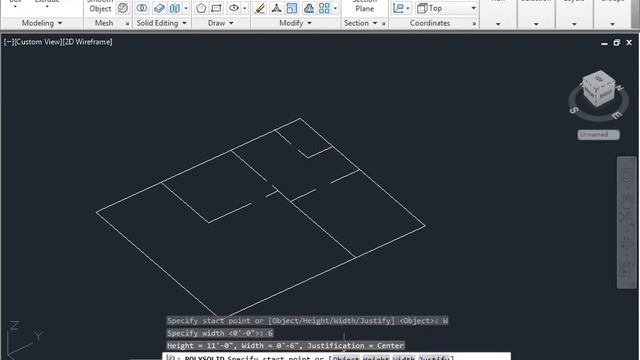Click the Orbit tool in navigation bar
The image size is (640, 360).
click(627, 244)
